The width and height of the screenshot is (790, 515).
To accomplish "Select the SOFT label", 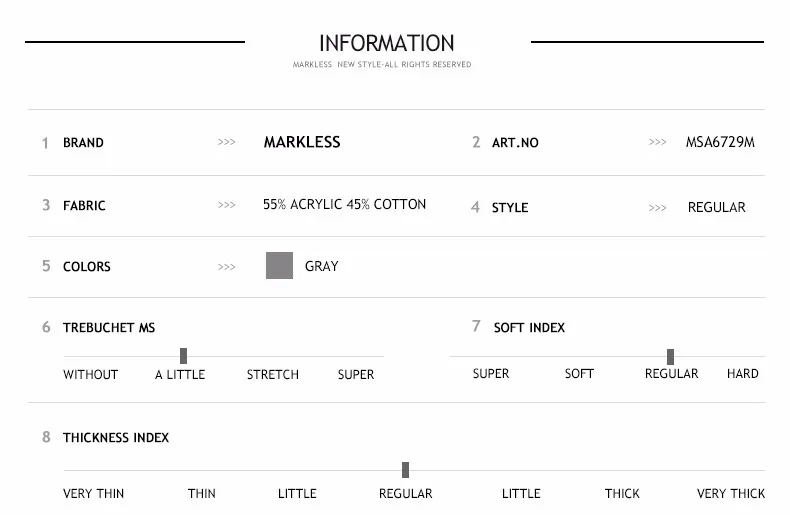I will (579, 373).
